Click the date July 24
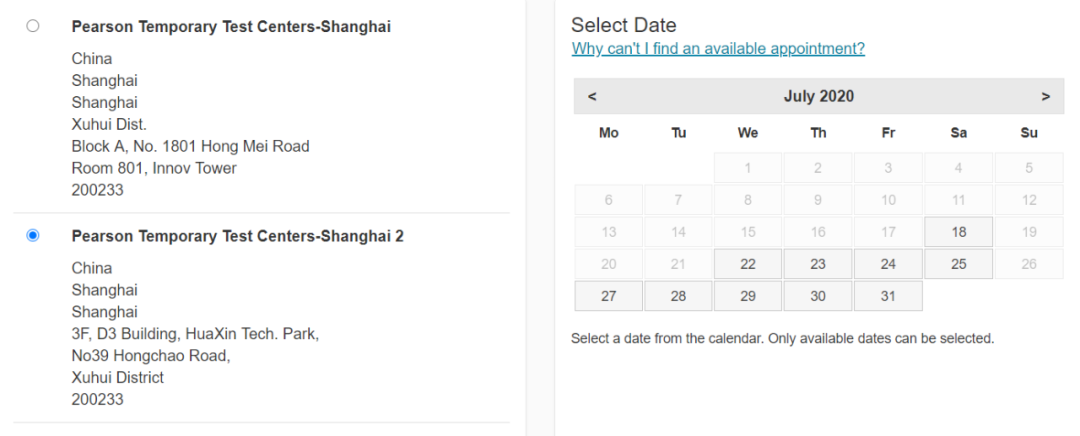Viewport: 1080px width, 436px height. (x=888, y=264)
